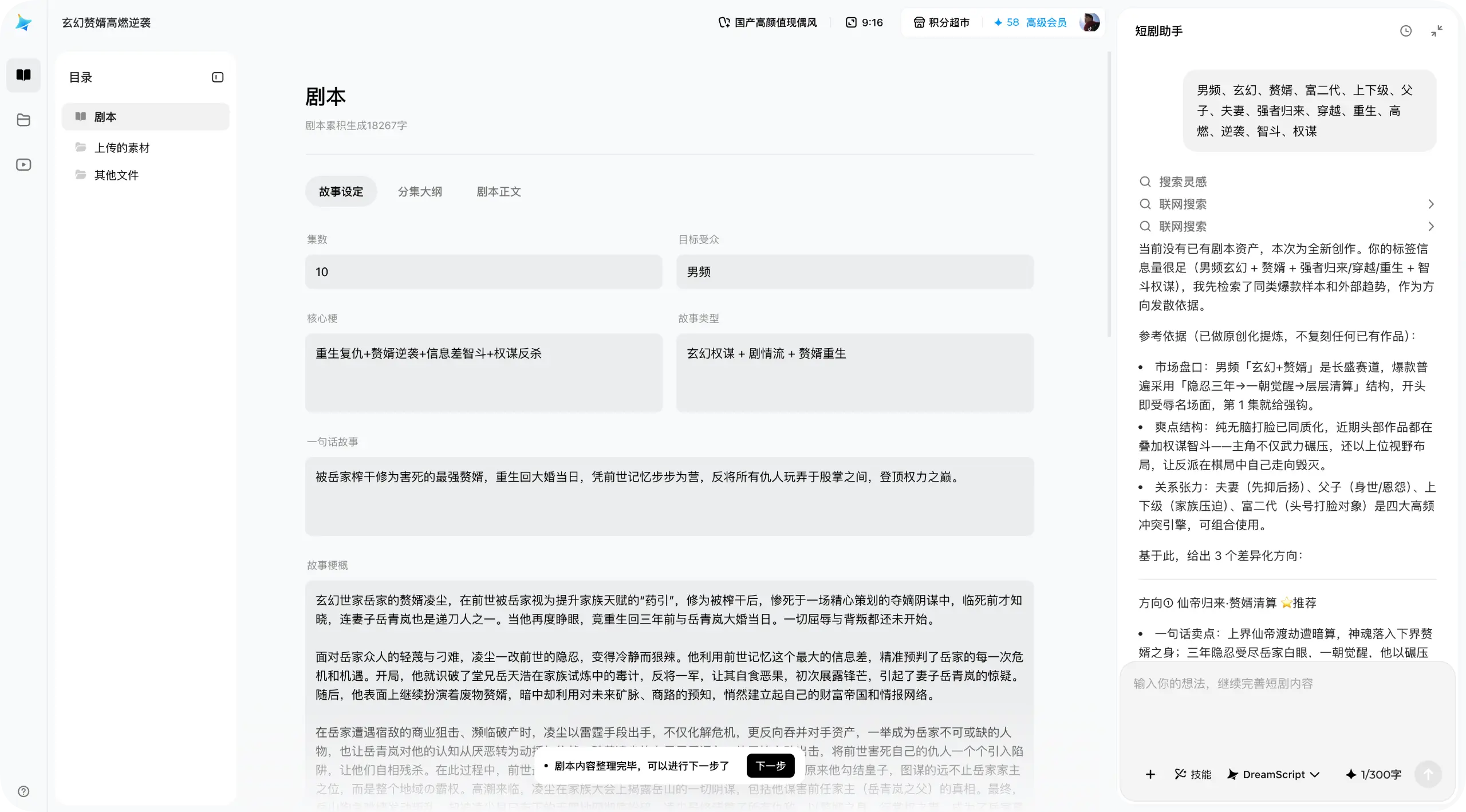Expand the first 联网搜索 chevron

[x=1431, y=204]
